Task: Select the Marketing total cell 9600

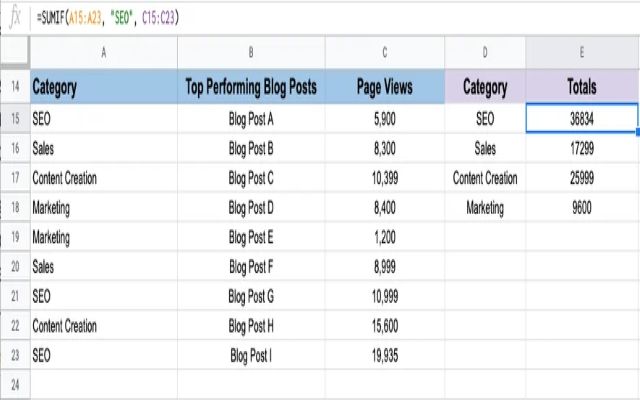Action: click(x=582, y=208)
